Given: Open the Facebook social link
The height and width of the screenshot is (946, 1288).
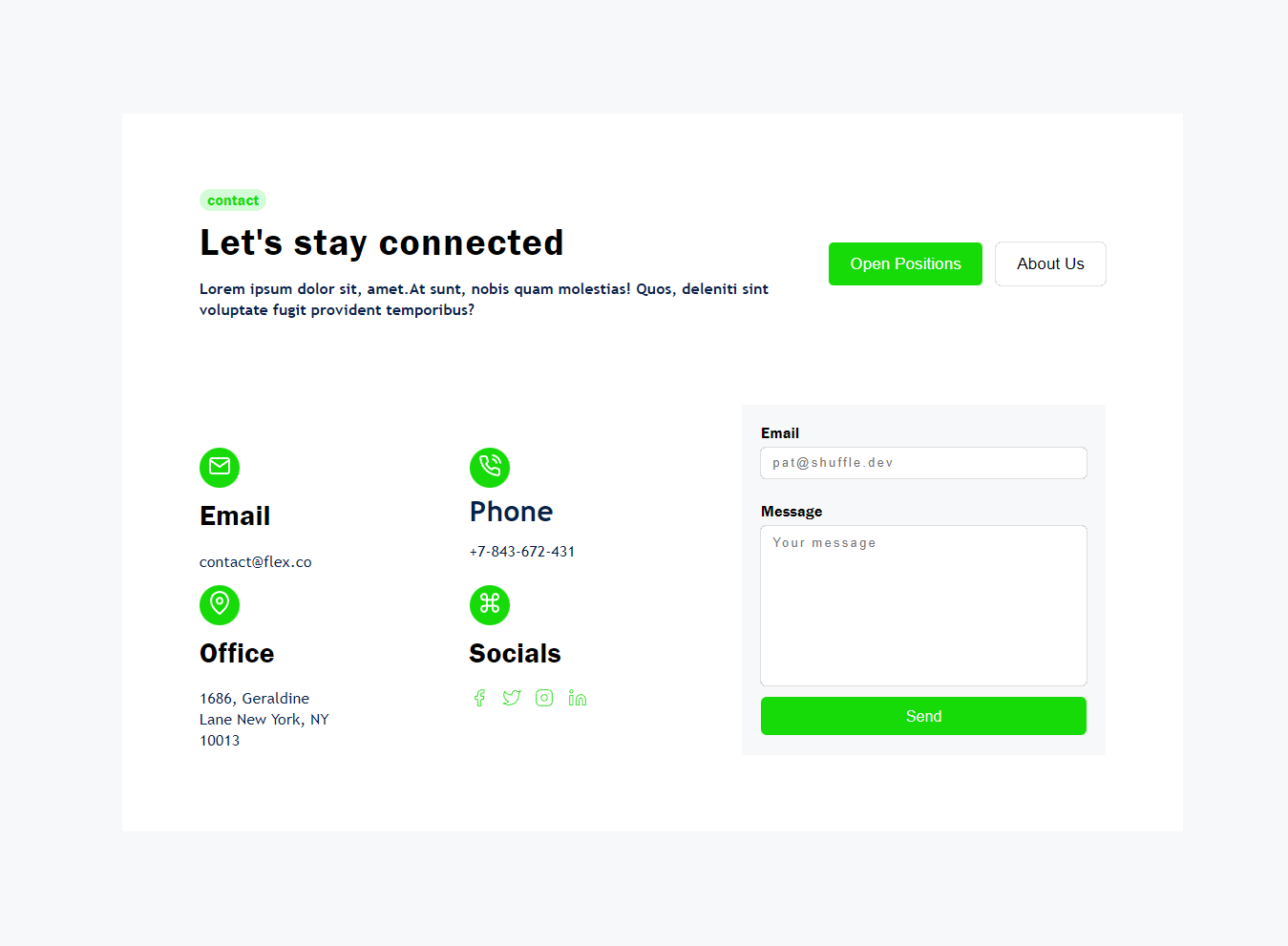Looking at the screenshot, I should click(x=479, y=698).
